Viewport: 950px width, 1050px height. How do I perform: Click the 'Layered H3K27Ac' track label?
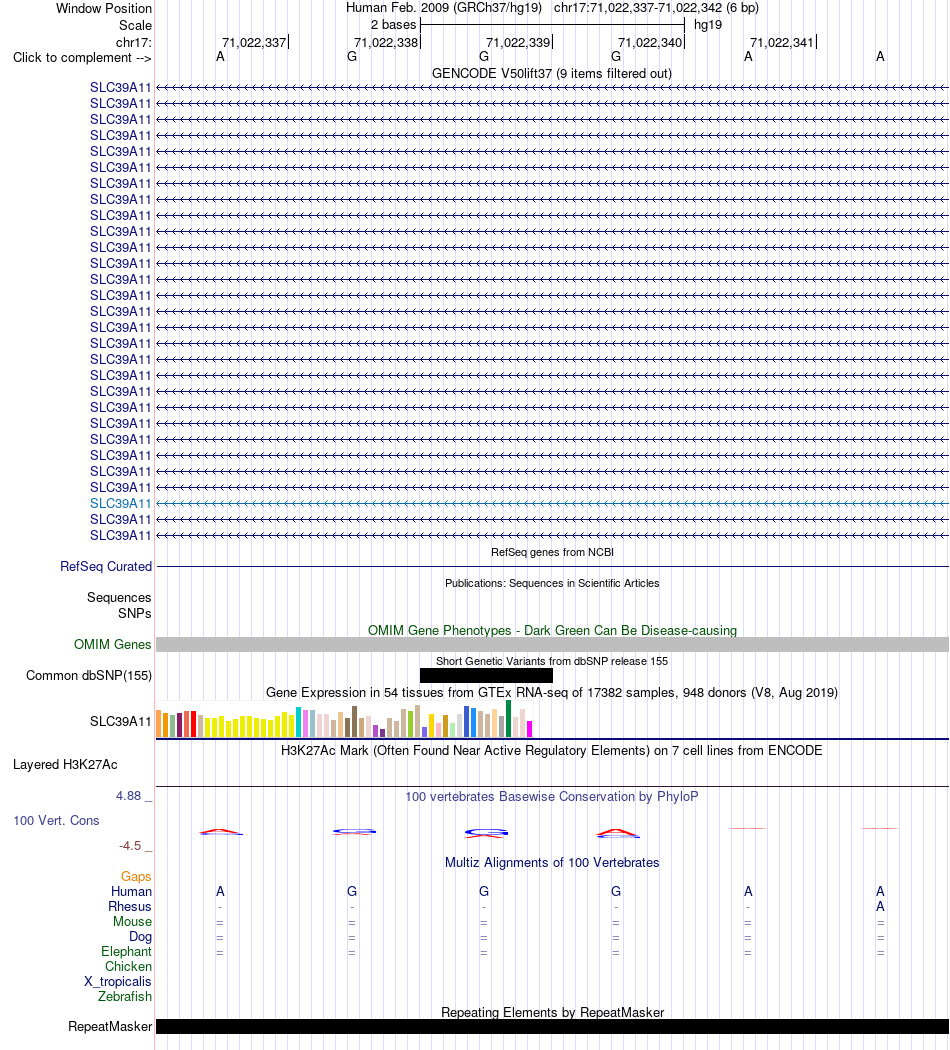click(x=65, y=765)
